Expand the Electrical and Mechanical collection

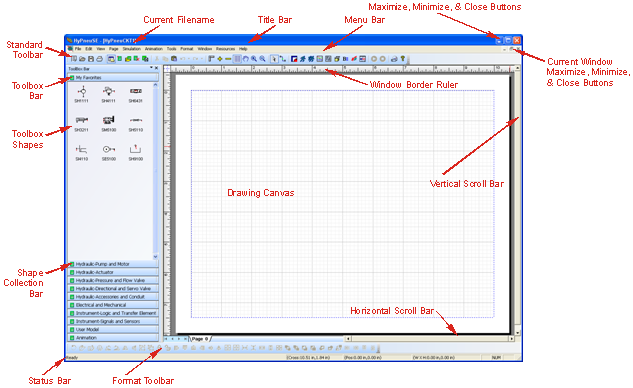pyautogui.click(x=113, y=305)
